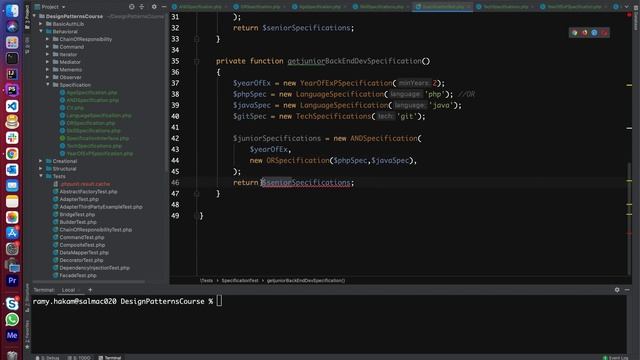The image size is (640, 360).
Task: Select the active SpecificationTest.php editor tab
Action: point(442,7)
